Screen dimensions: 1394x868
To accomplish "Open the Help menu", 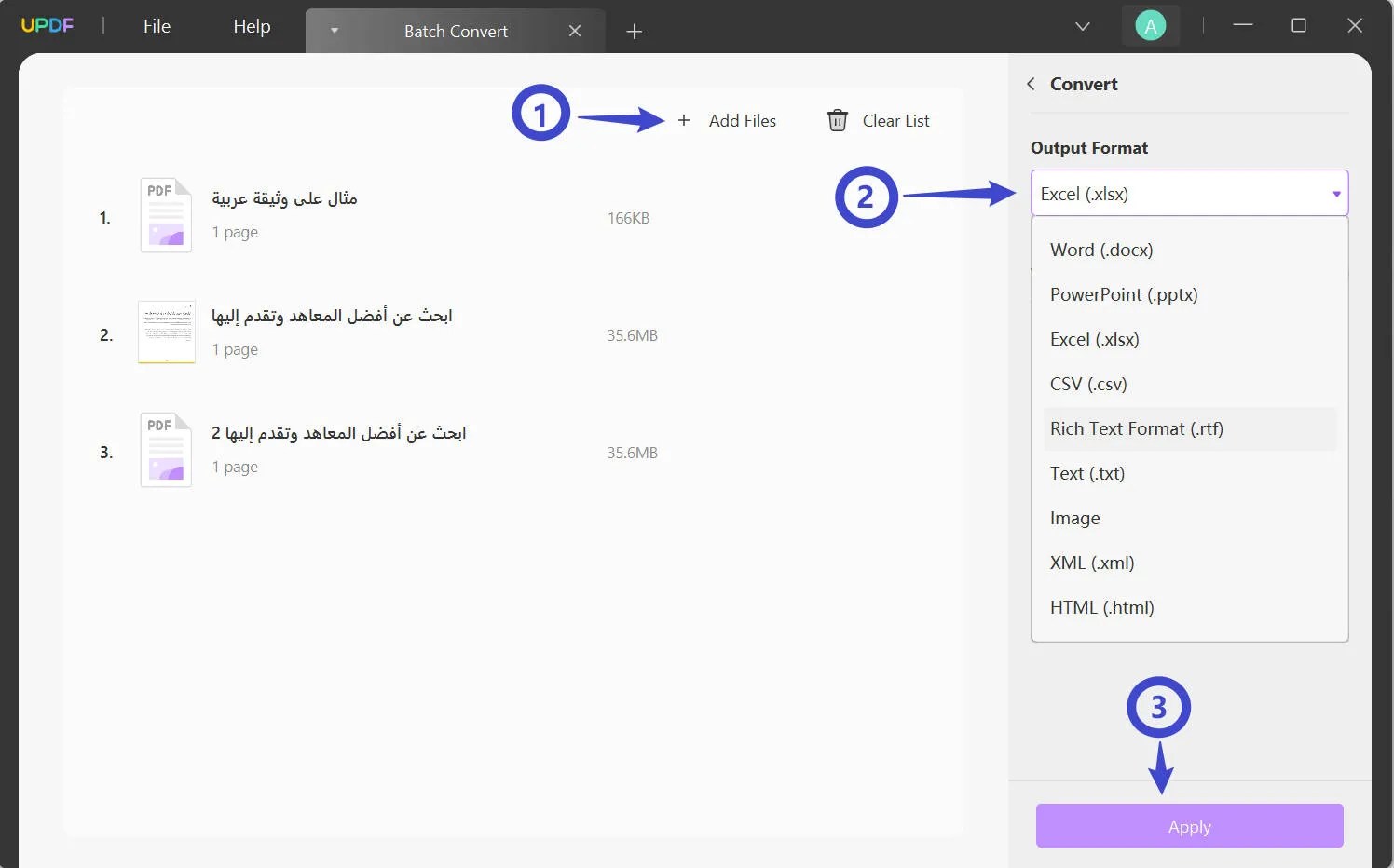I will [x=250, y=26].
